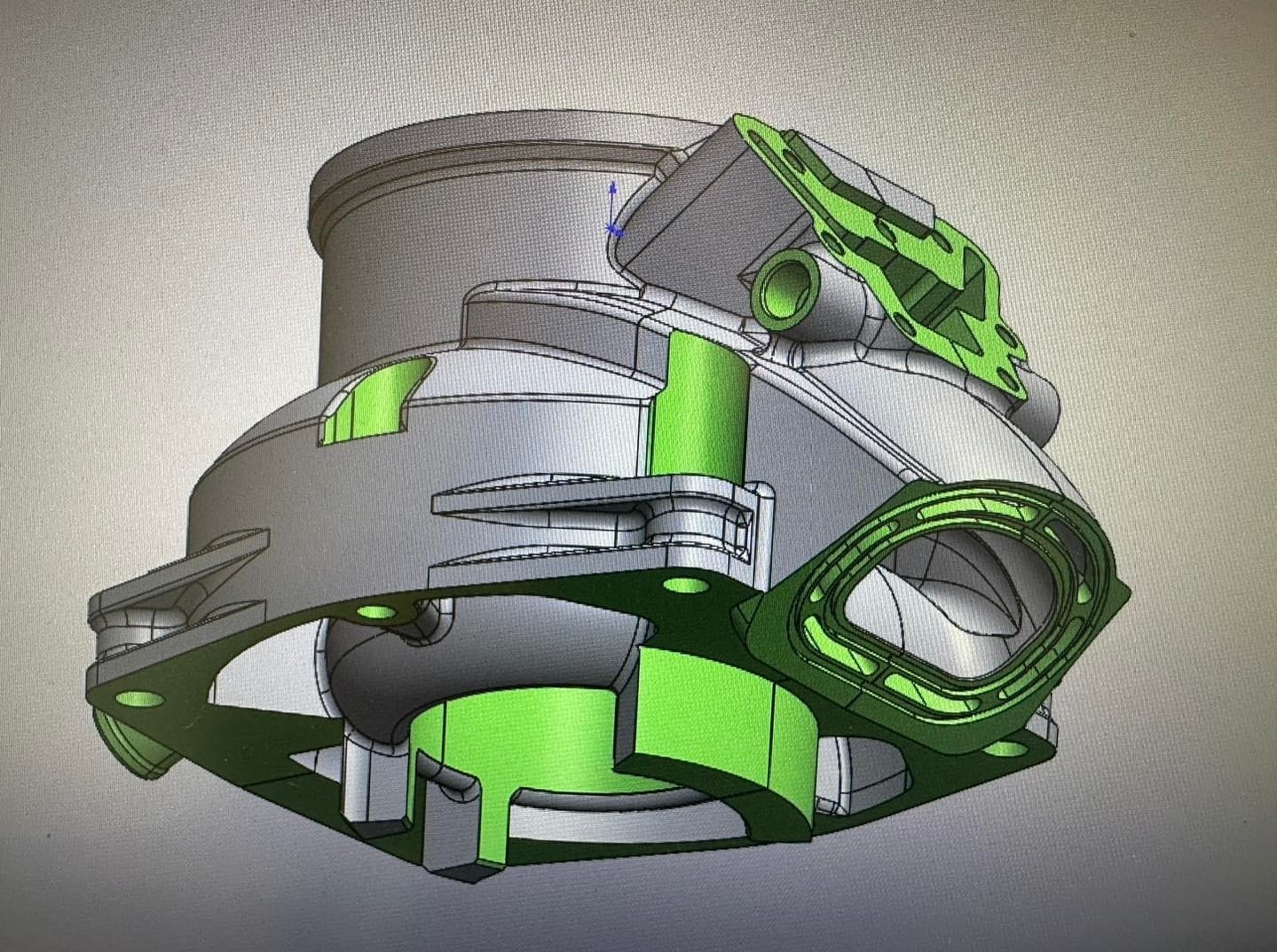Click the base flange bolt hole near left transfer port

(378, 611)
